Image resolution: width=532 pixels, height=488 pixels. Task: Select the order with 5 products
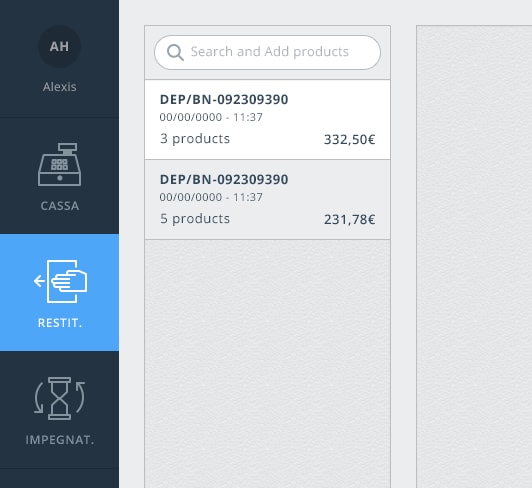pos(267,200)
